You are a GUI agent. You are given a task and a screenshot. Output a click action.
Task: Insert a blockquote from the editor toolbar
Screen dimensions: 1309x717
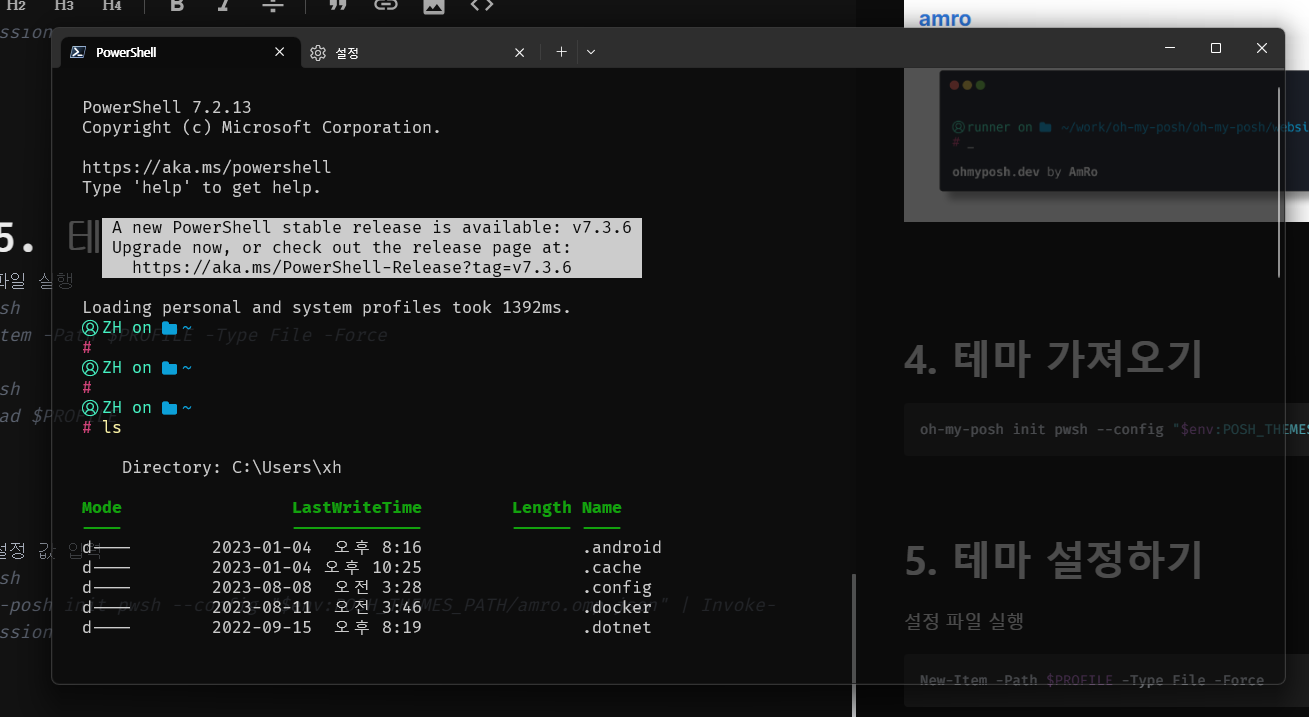click(338, 5)
